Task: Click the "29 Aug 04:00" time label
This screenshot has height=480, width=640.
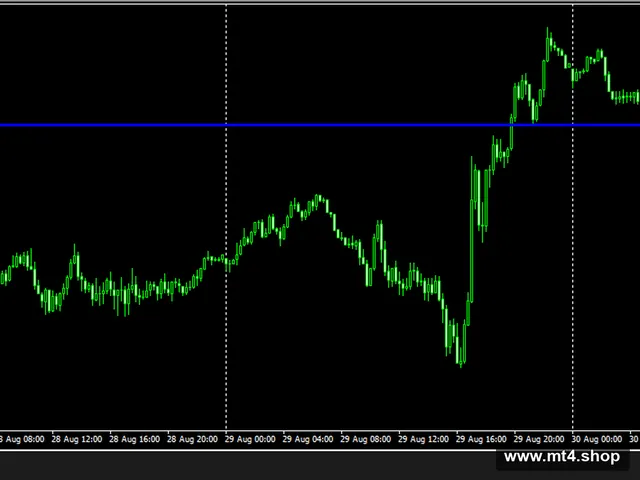Action: [x=308, y=439]
